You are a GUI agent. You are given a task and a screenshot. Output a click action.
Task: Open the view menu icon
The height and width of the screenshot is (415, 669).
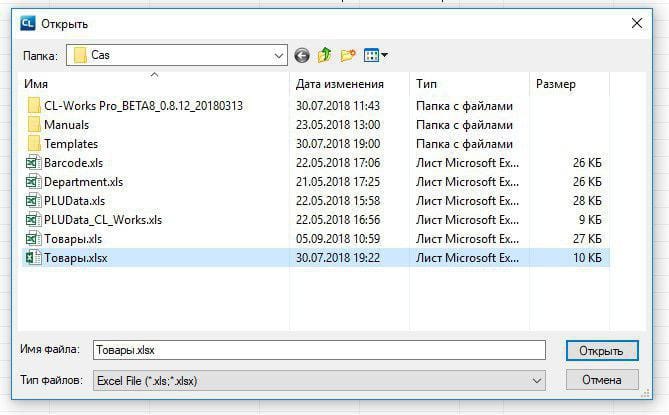(x=371, y=55)
